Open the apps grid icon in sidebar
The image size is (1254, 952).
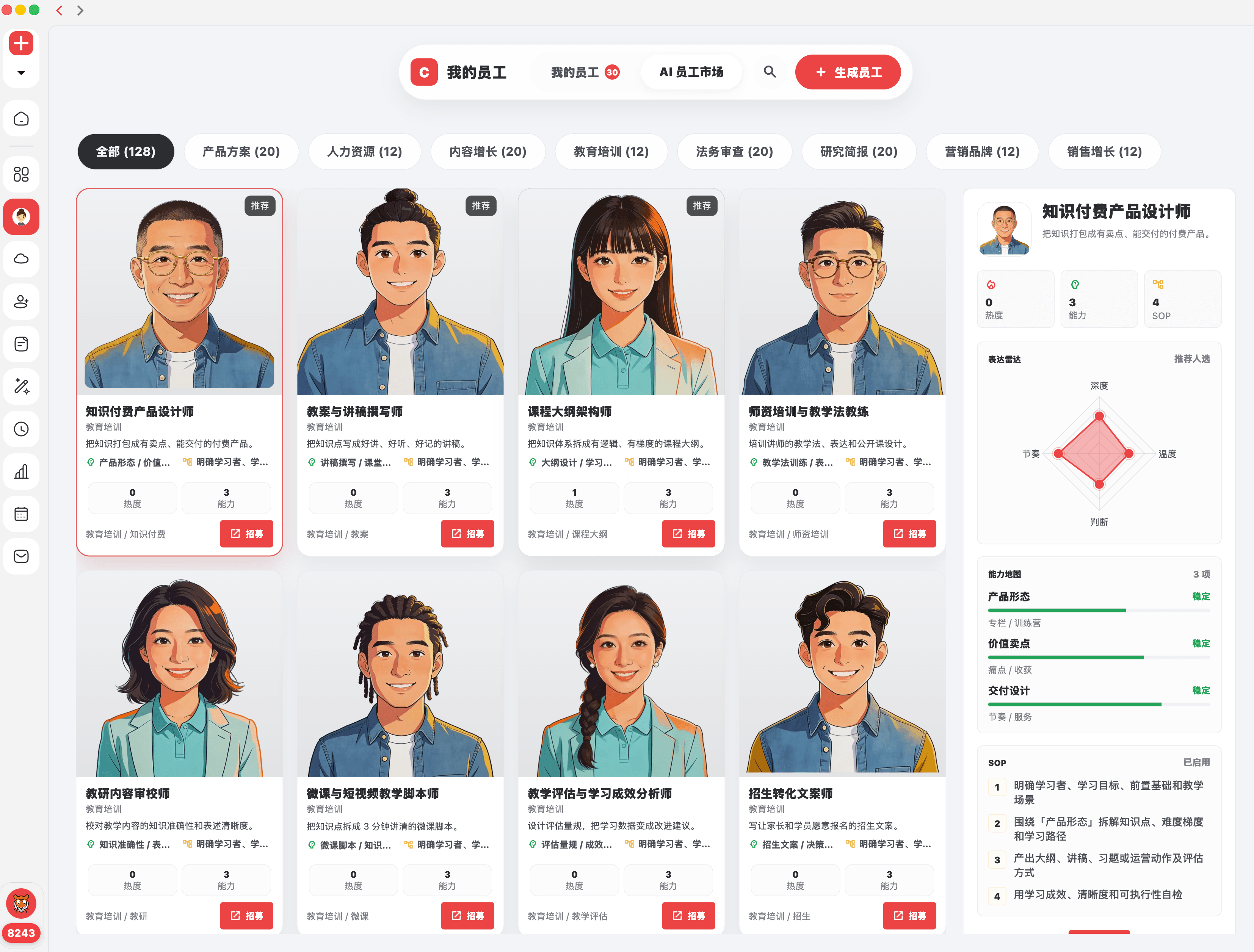click(x=21, y=174)
